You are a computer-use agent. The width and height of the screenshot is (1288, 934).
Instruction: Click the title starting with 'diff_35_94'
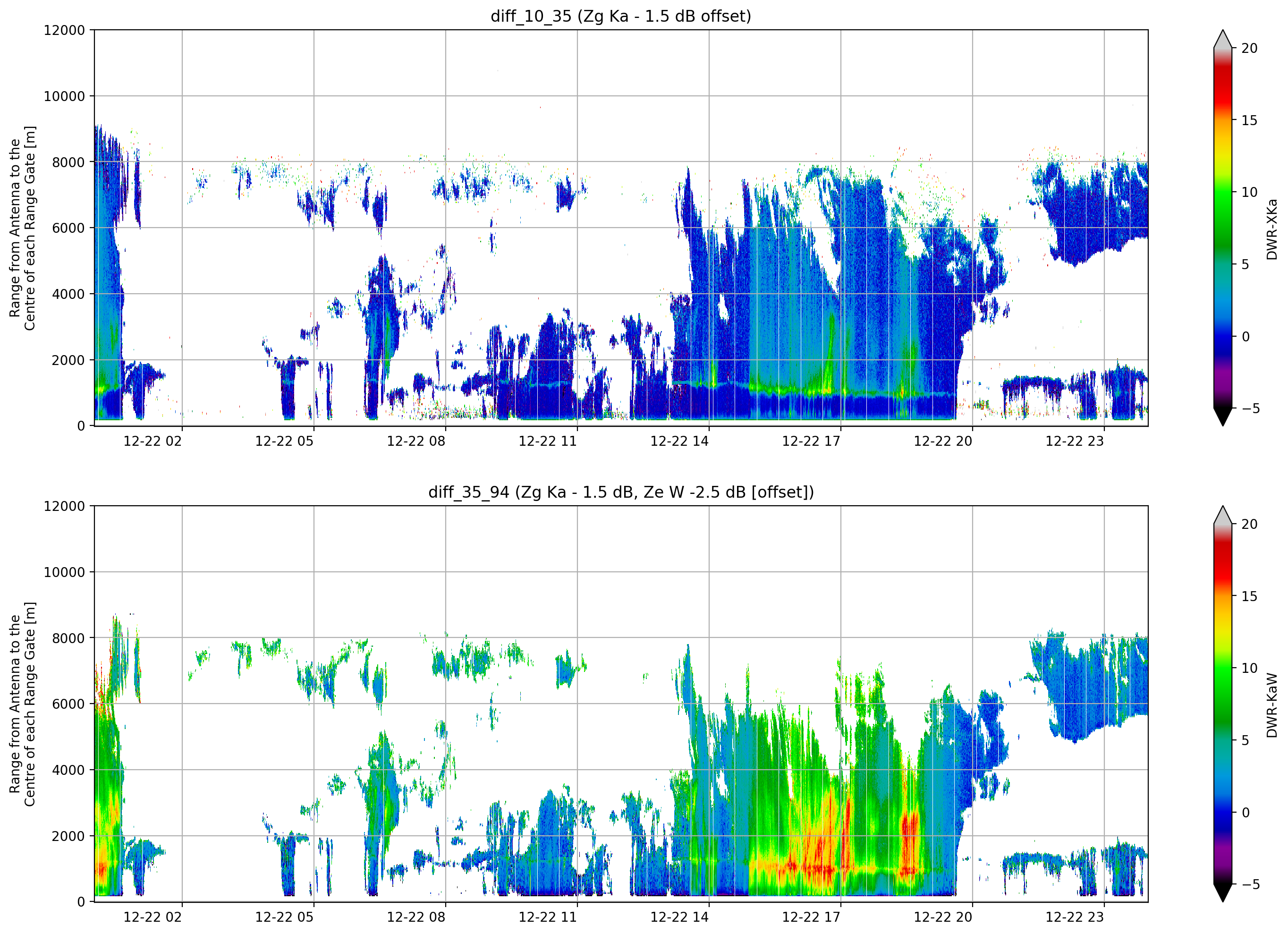(x=621, y=492)
